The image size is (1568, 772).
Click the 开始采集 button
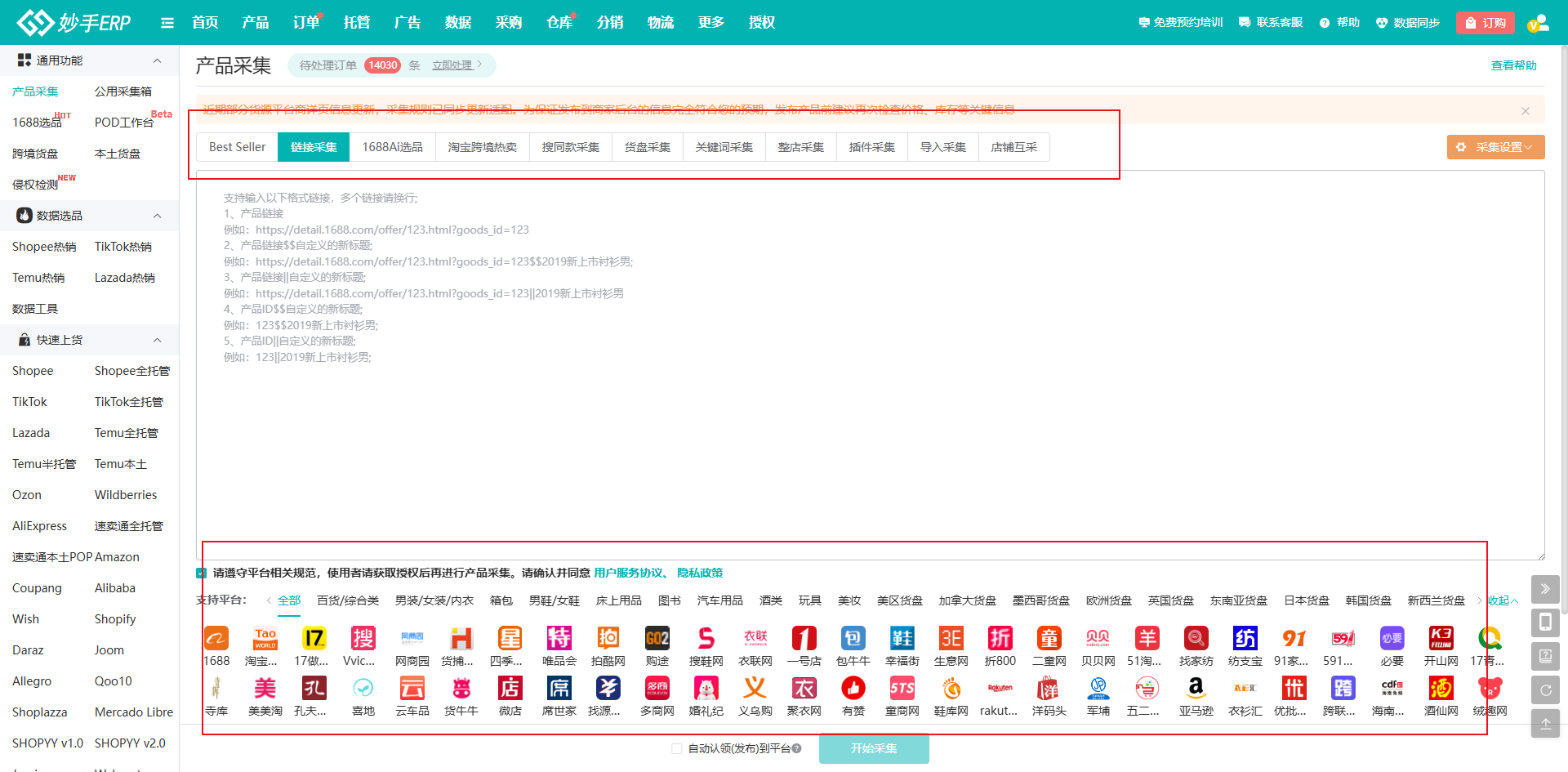873,748
